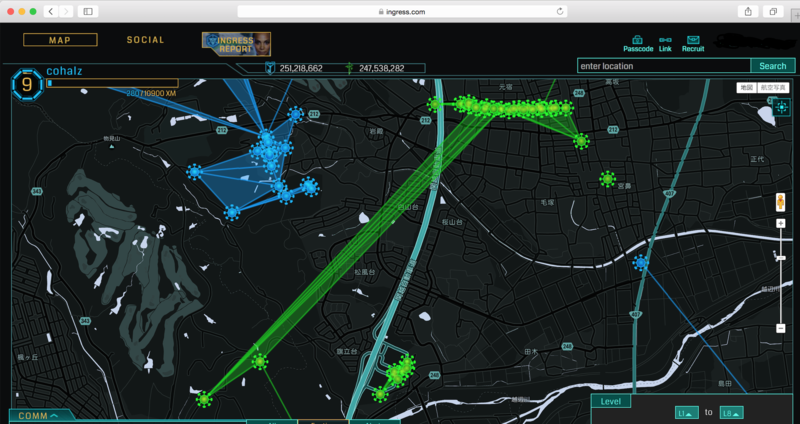Open the Safari share menu

[x=748, y=11]
